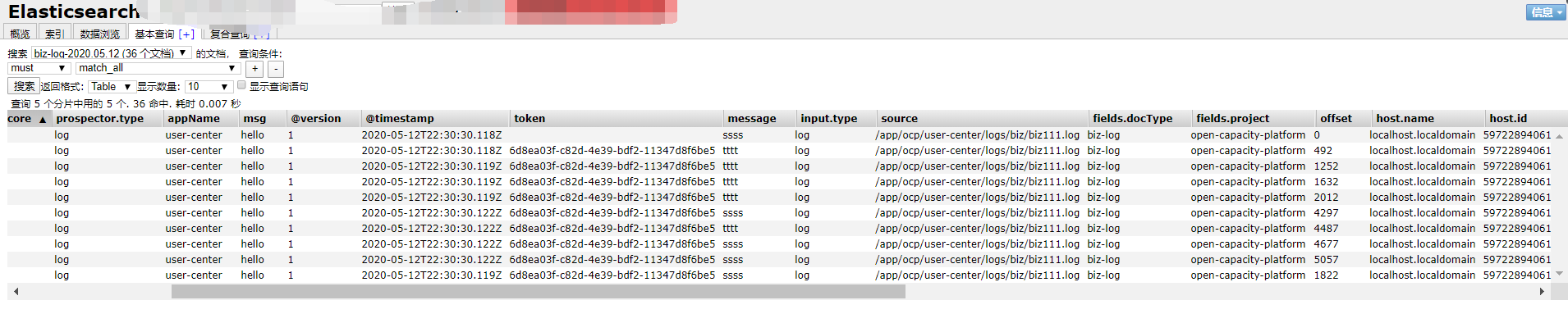Select the offset cell reading 0
The width and height of the screenshot is (1568, 323).
[1317, 135]
